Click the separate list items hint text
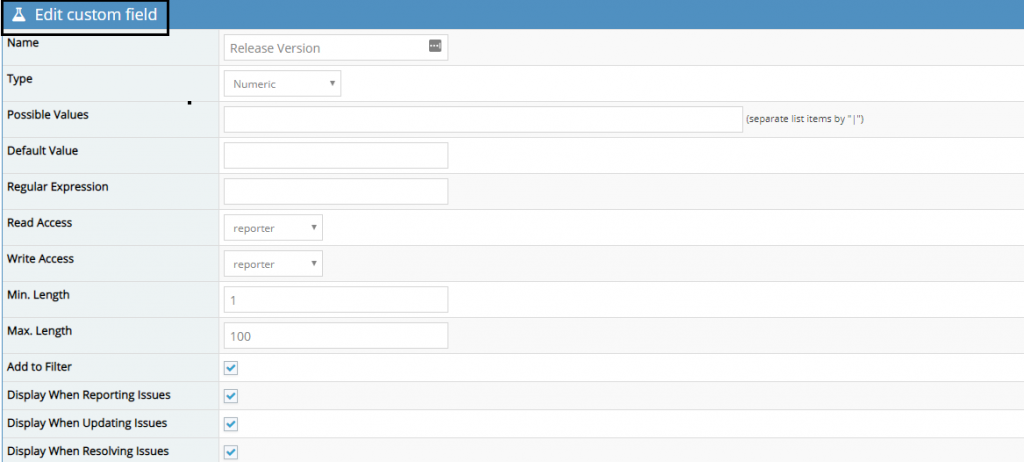Image resolution: width=1024 pixels, height=462 pixels. click(x=805, y=119)
